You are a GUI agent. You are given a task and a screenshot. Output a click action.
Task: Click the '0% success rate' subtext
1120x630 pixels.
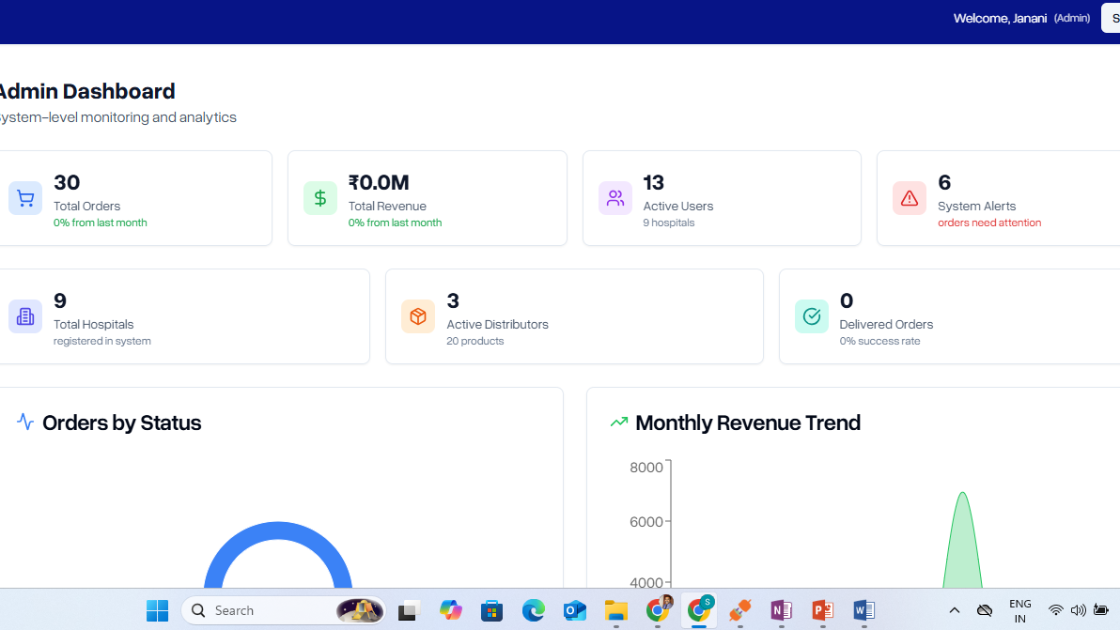(880, 341)
